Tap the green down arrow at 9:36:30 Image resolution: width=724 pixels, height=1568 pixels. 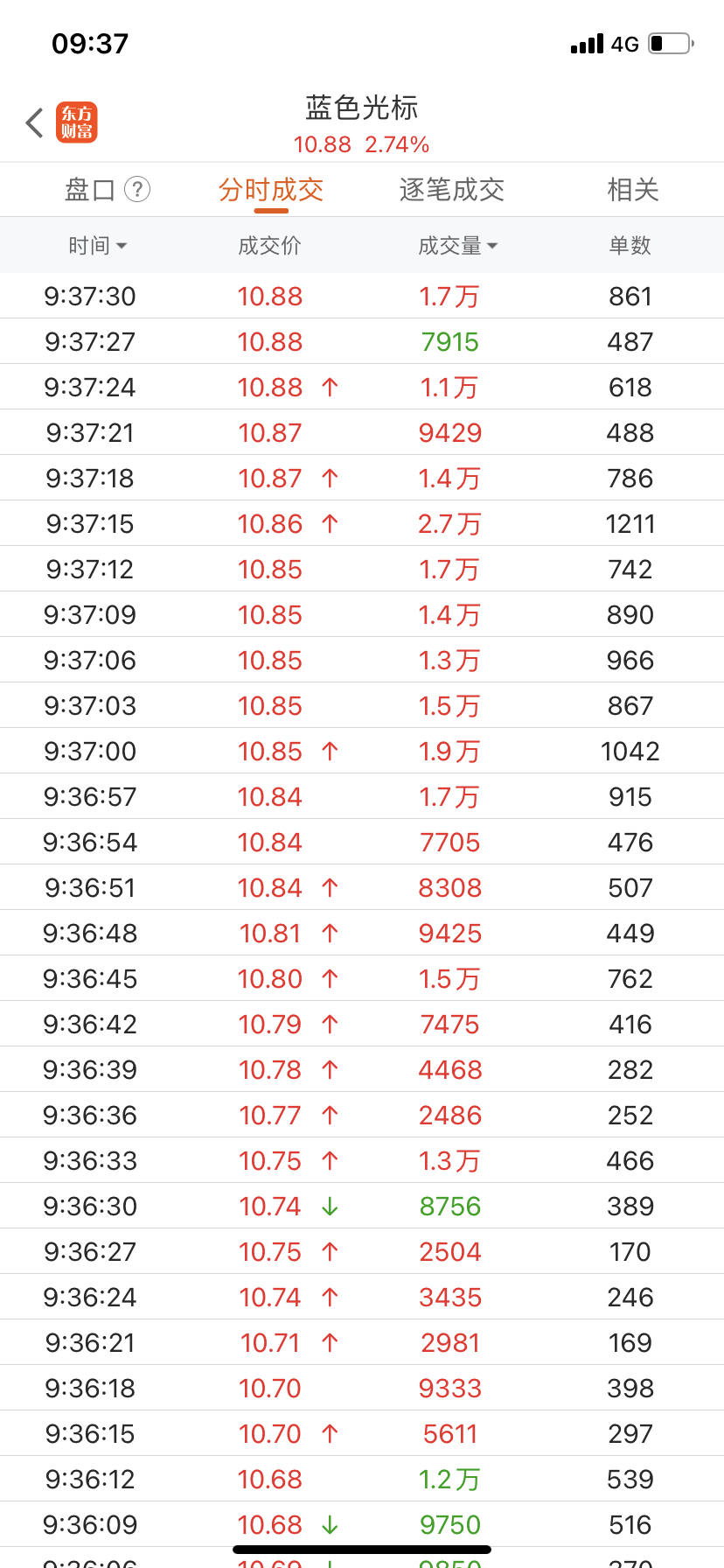(330, 1207)
